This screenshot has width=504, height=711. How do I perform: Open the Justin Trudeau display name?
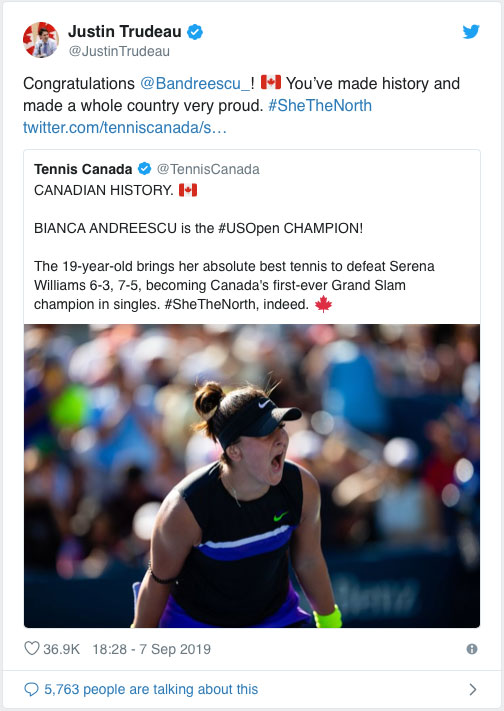(x=125, y=32)
